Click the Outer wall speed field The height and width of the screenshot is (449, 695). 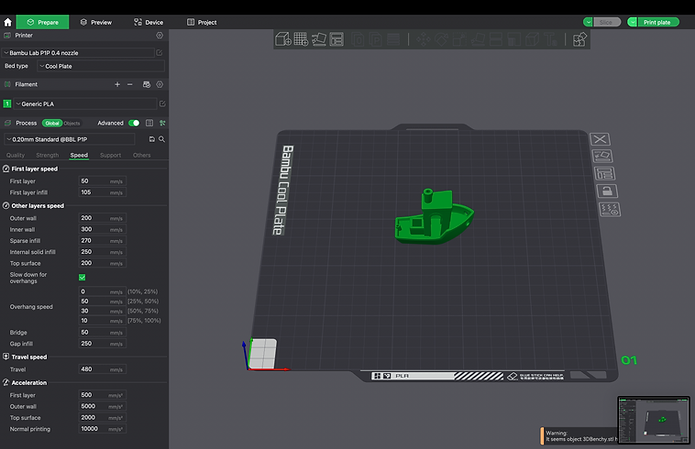point(102,218)
